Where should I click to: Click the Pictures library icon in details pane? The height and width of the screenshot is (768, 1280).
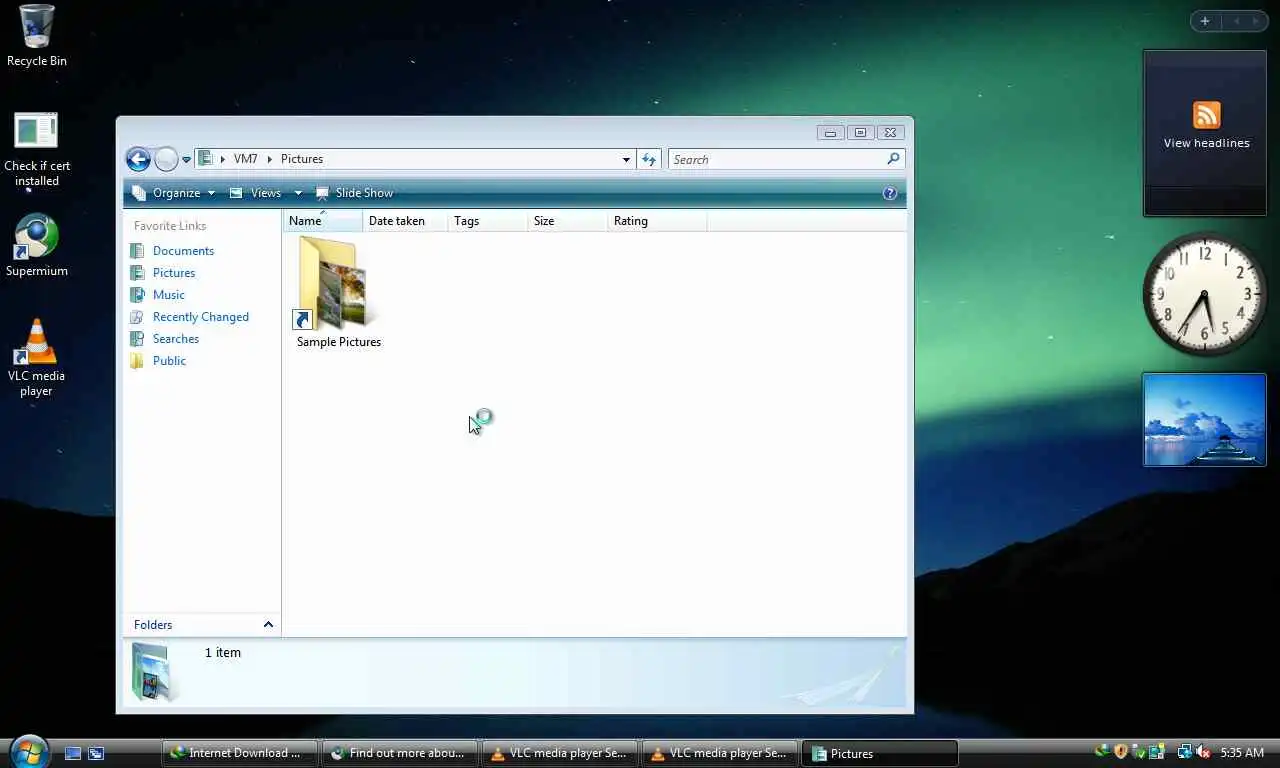click(155, 671)
